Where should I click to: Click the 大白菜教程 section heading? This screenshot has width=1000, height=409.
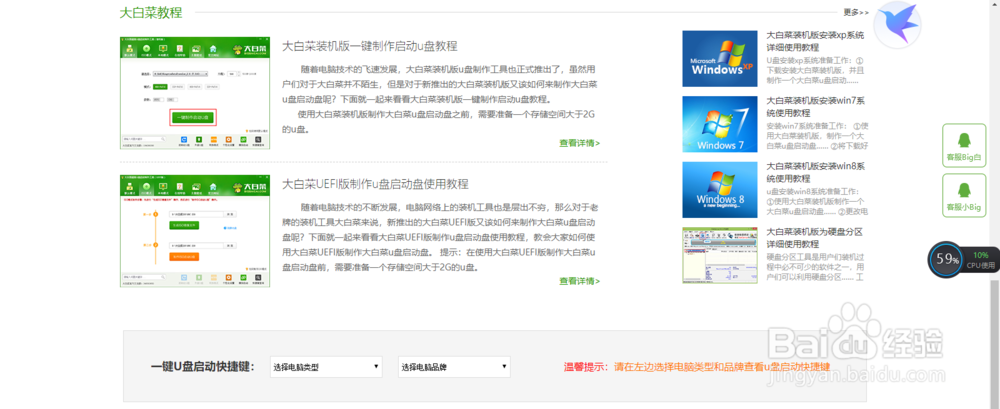(x=151, y=13)
